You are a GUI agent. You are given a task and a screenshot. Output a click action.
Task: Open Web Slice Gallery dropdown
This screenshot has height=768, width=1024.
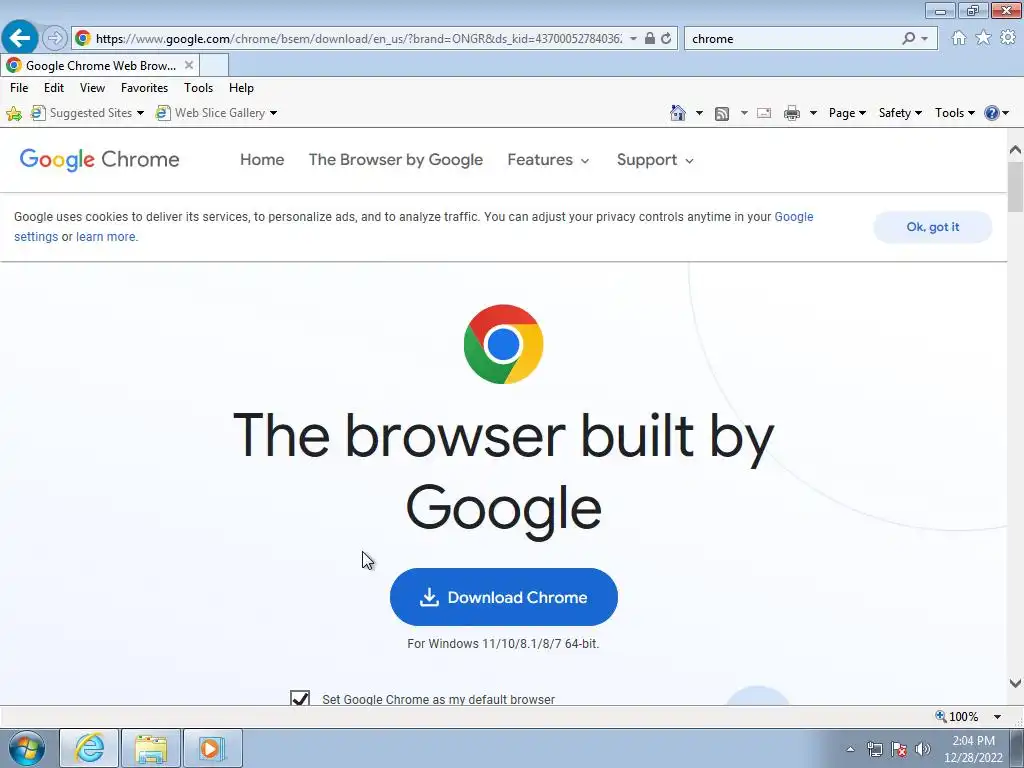(273, 113)
